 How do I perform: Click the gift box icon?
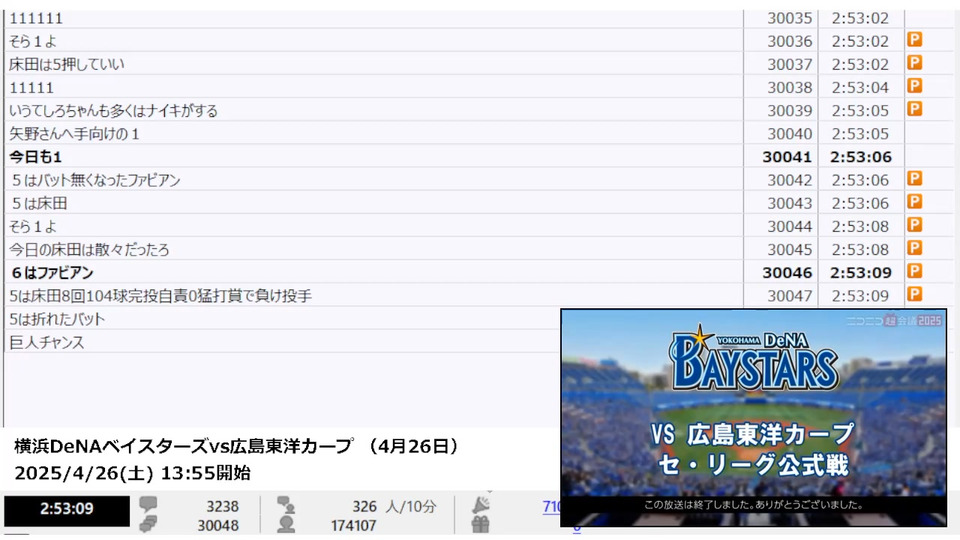pos(481,524)
